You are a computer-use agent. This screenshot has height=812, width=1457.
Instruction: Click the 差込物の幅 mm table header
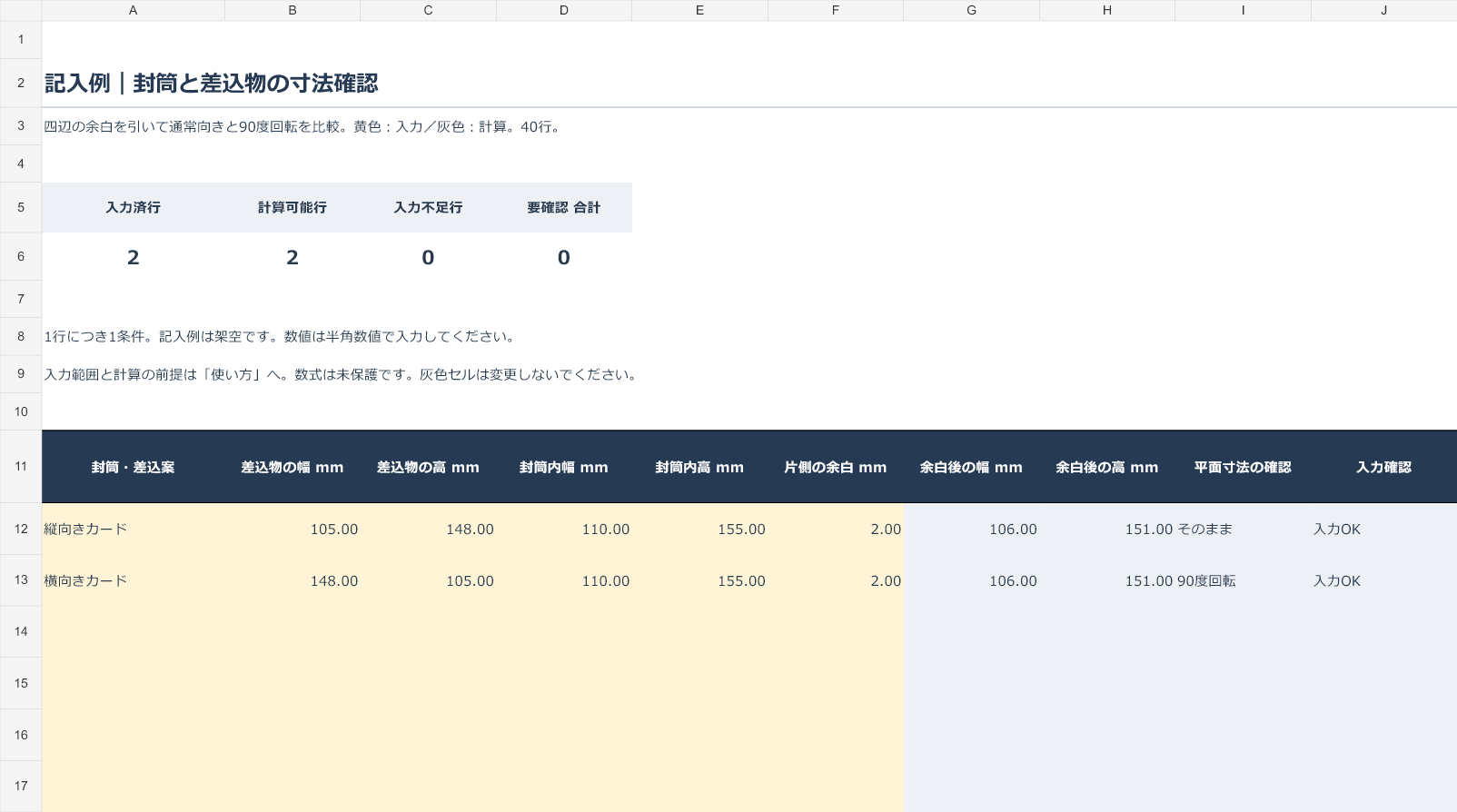coord(292,467)
